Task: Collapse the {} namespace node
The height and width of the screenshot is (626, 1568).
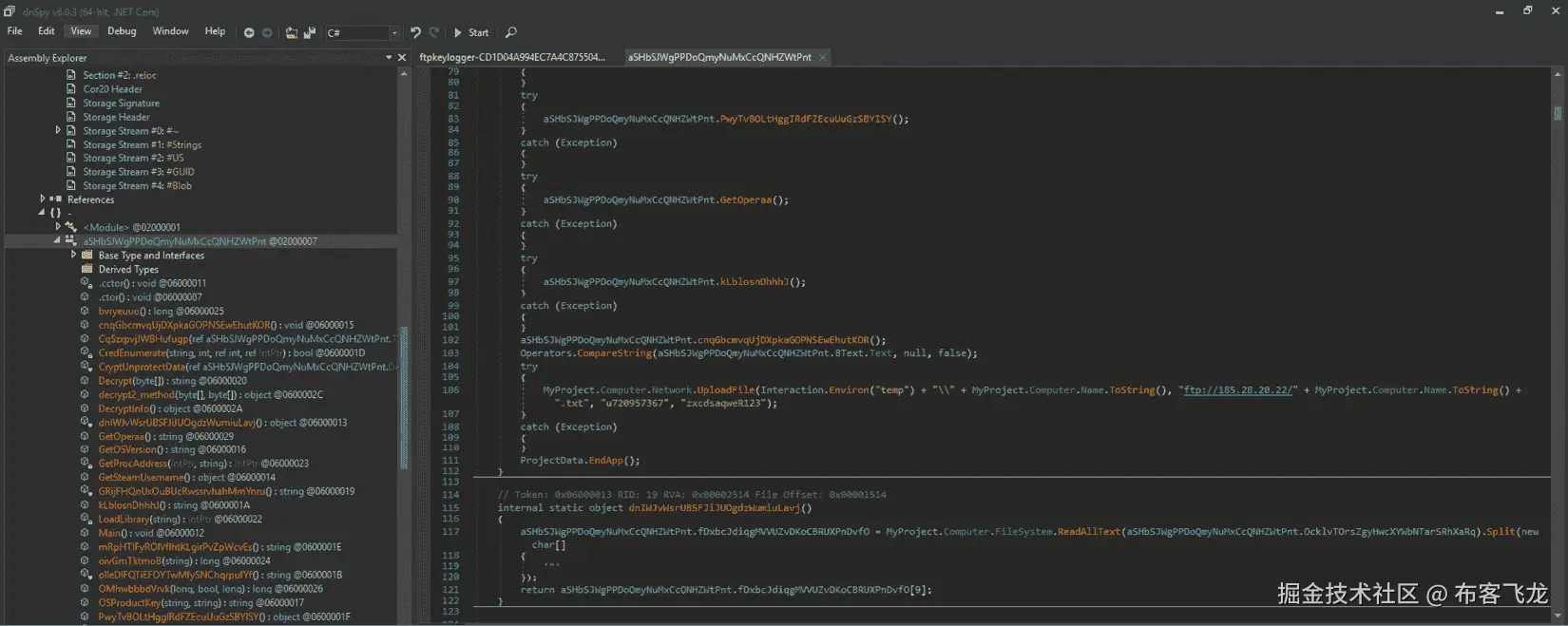Action: [x=42, y=213]
